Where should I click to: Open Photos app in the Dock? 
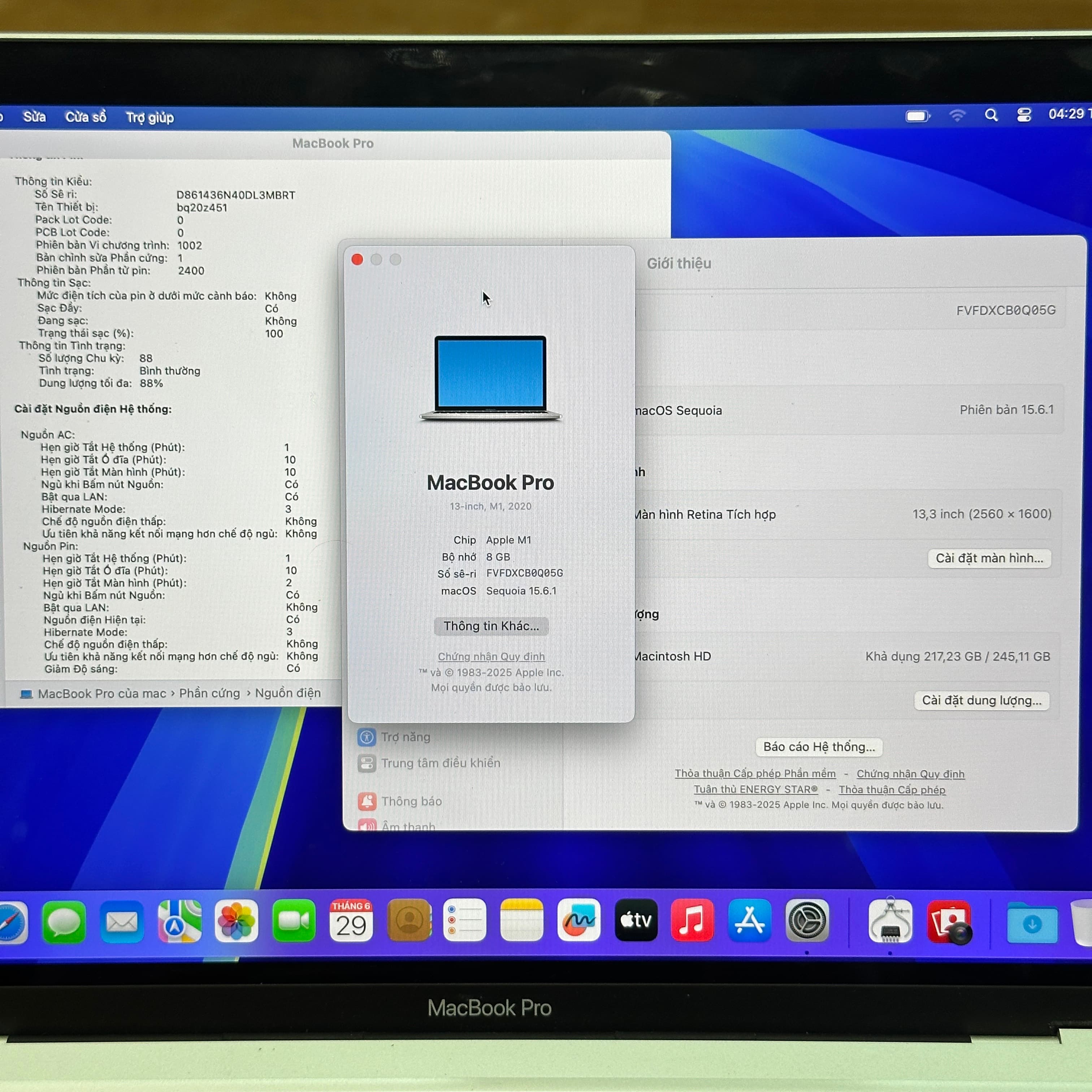[x=236, y=922]
